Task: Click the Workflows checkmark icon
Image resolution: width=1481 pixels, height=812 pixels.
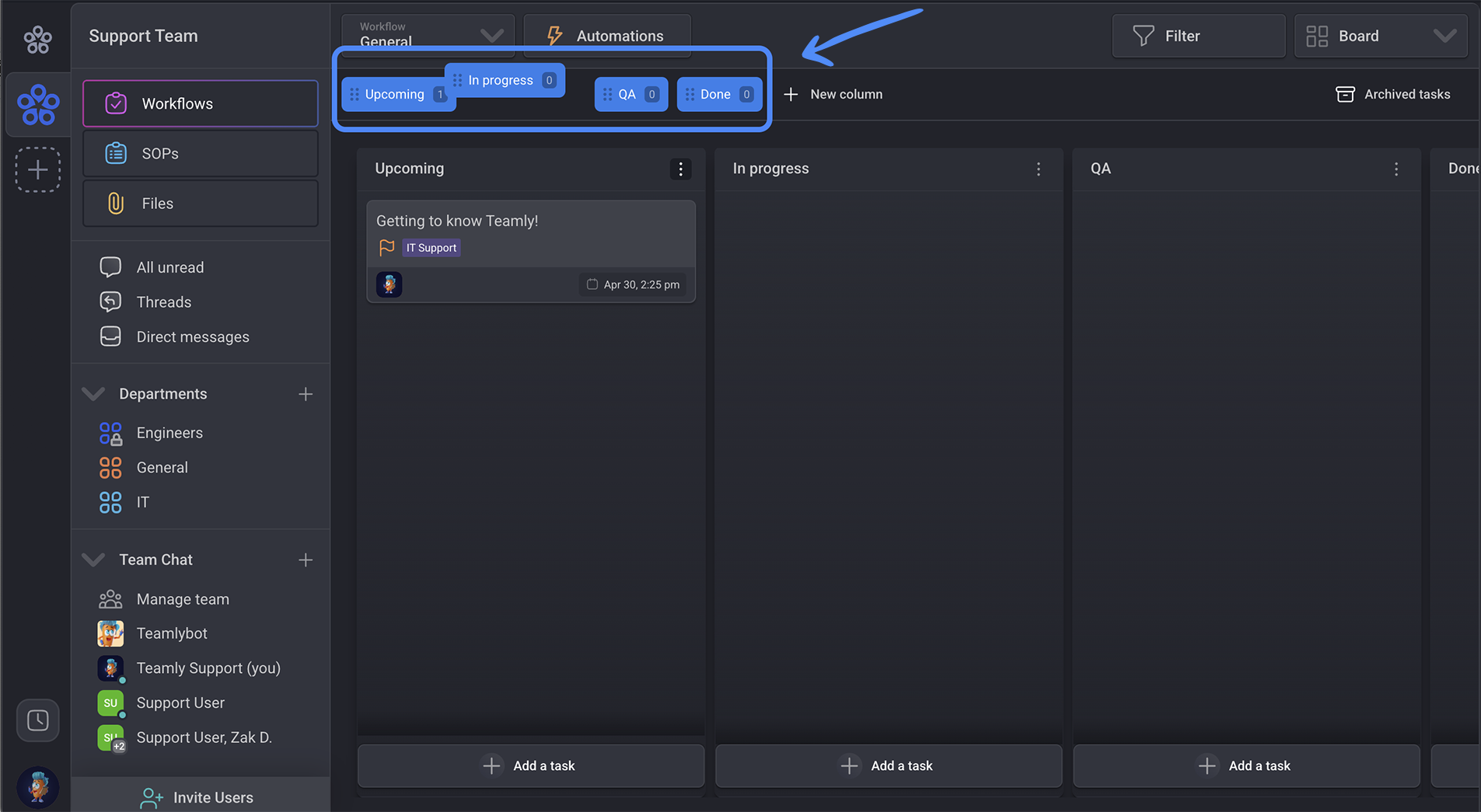Action: (116, 103)
